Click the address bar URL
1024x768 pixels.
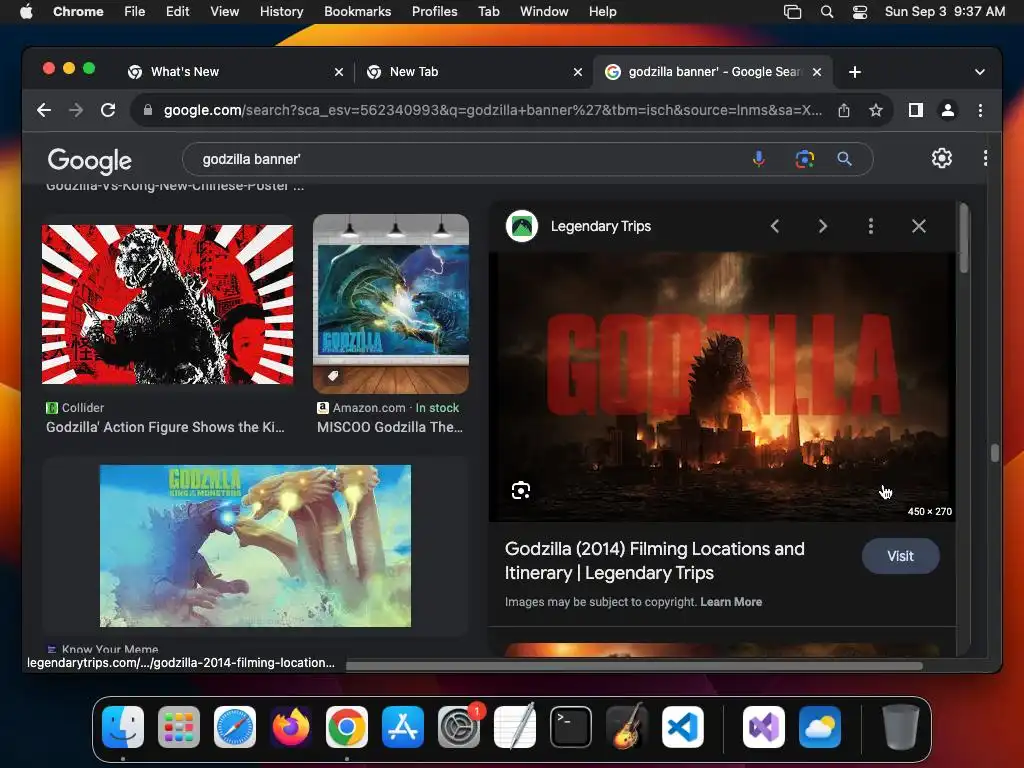(492, 110)
